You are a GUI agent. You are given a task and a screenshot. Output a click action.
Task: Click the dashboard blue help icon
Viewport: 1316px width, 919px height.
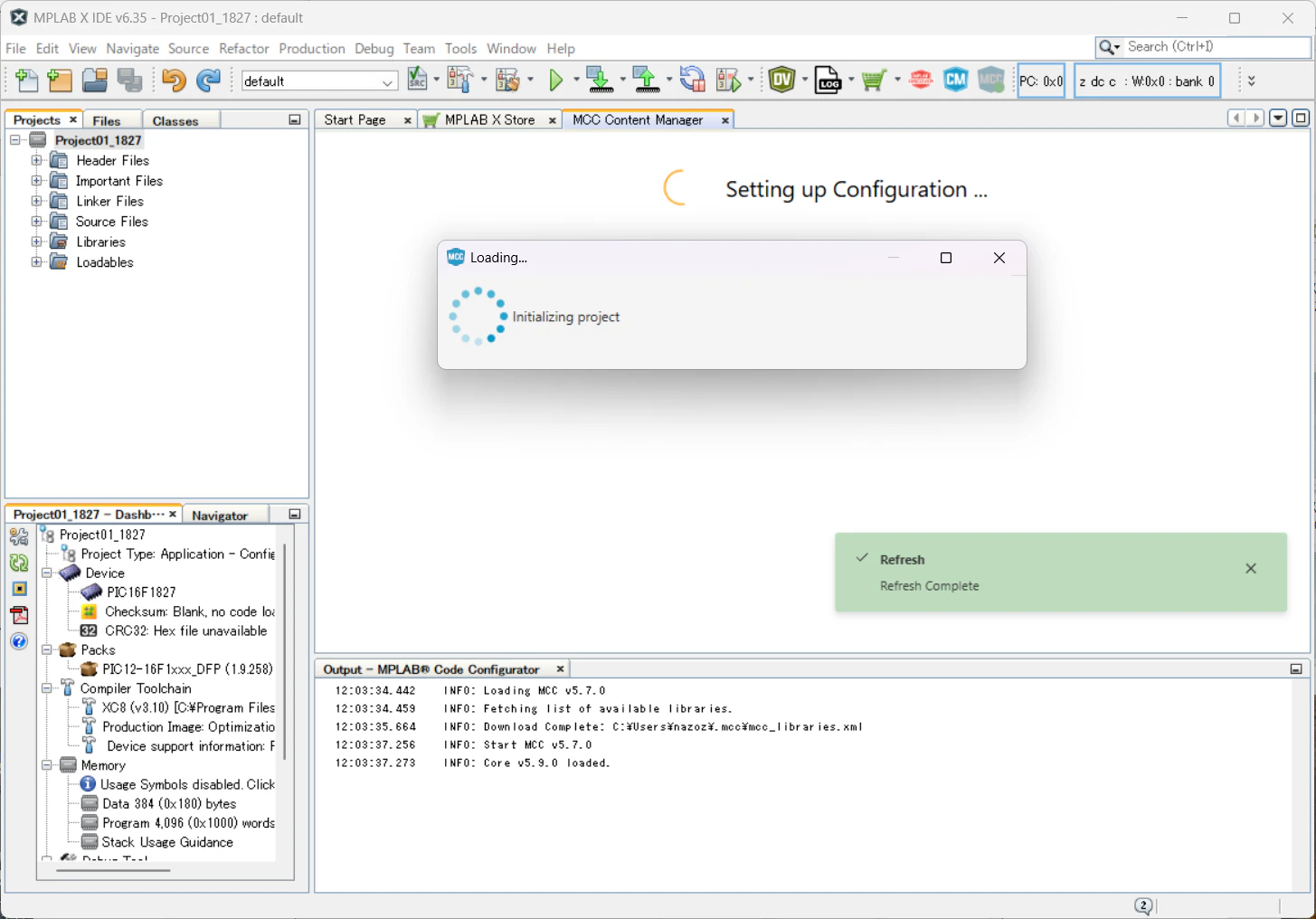pos(19,641)
